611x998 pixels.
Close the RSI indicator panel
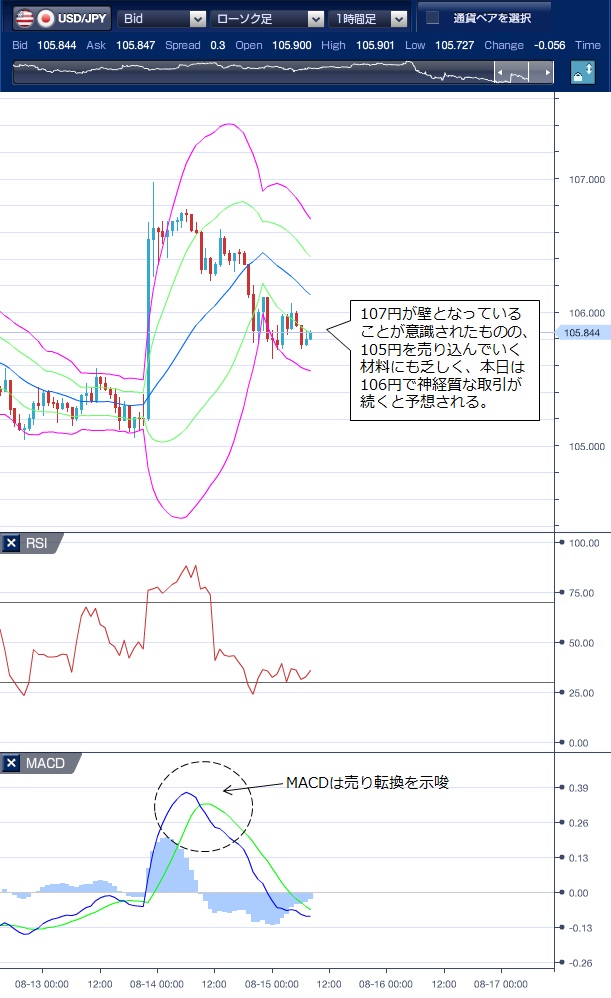tap(11, 543)
